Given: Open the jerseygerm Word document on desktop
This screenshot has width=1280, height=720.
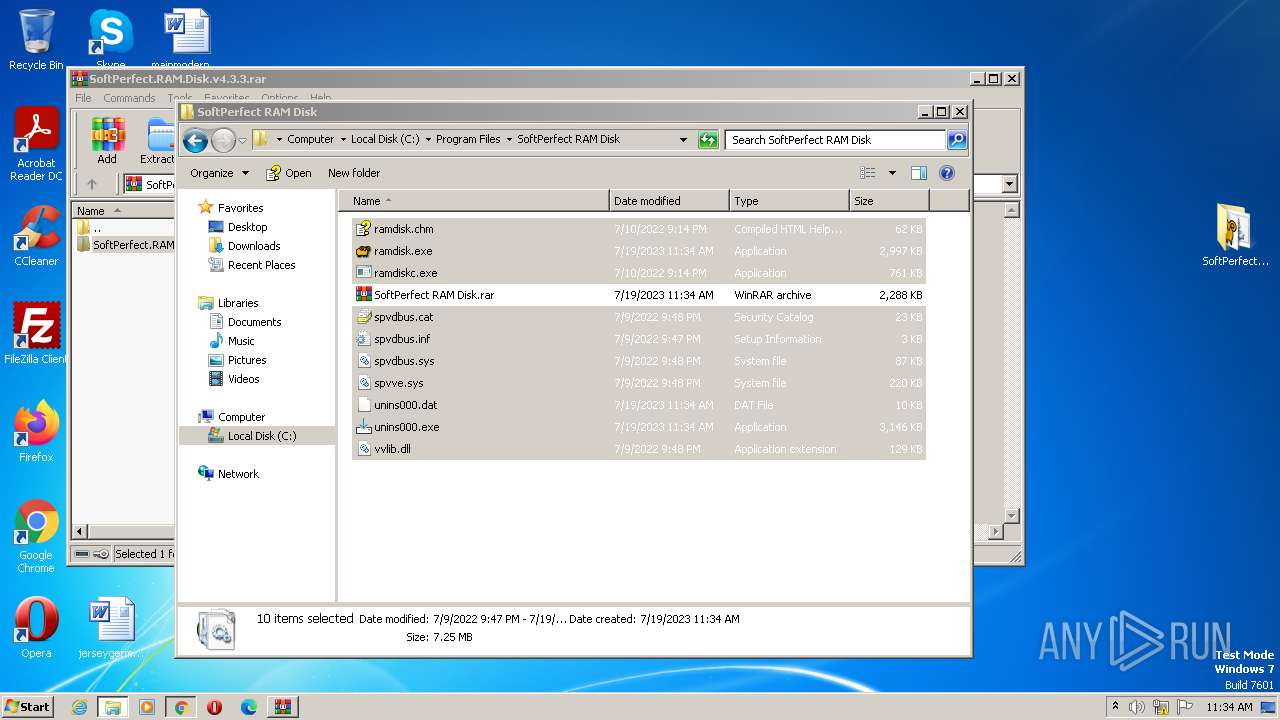Looking at the screenshot, I should pyautogui.click(x=110, y=627).
